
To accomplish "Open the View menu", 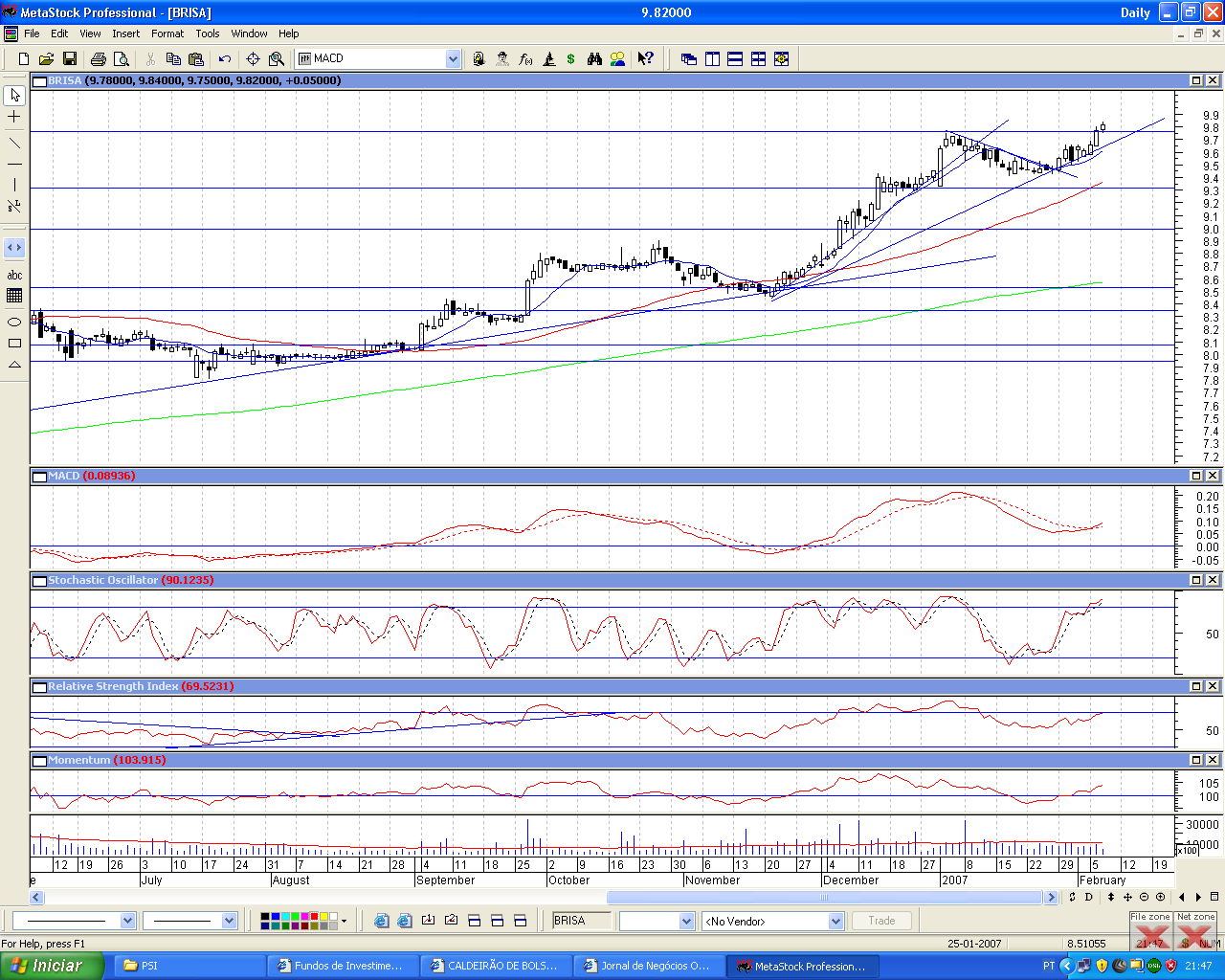I will pyautogui.click(x=90, y=33).
